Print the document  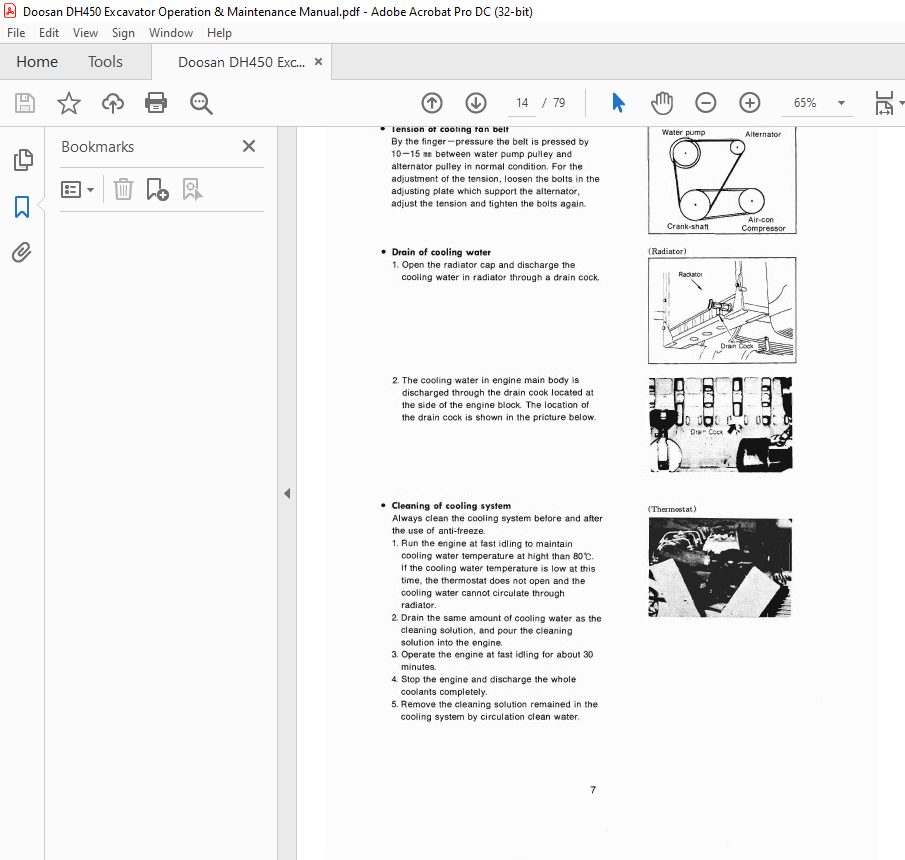pos(156,103)
